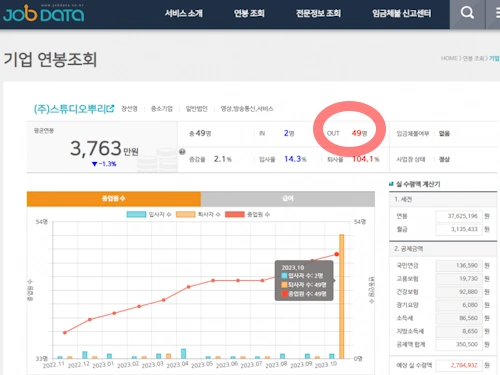The width and height of the screenshot is (500, 375).
Task: Click the 공제액 합계 value field 350,500
Action: [459, 344]
